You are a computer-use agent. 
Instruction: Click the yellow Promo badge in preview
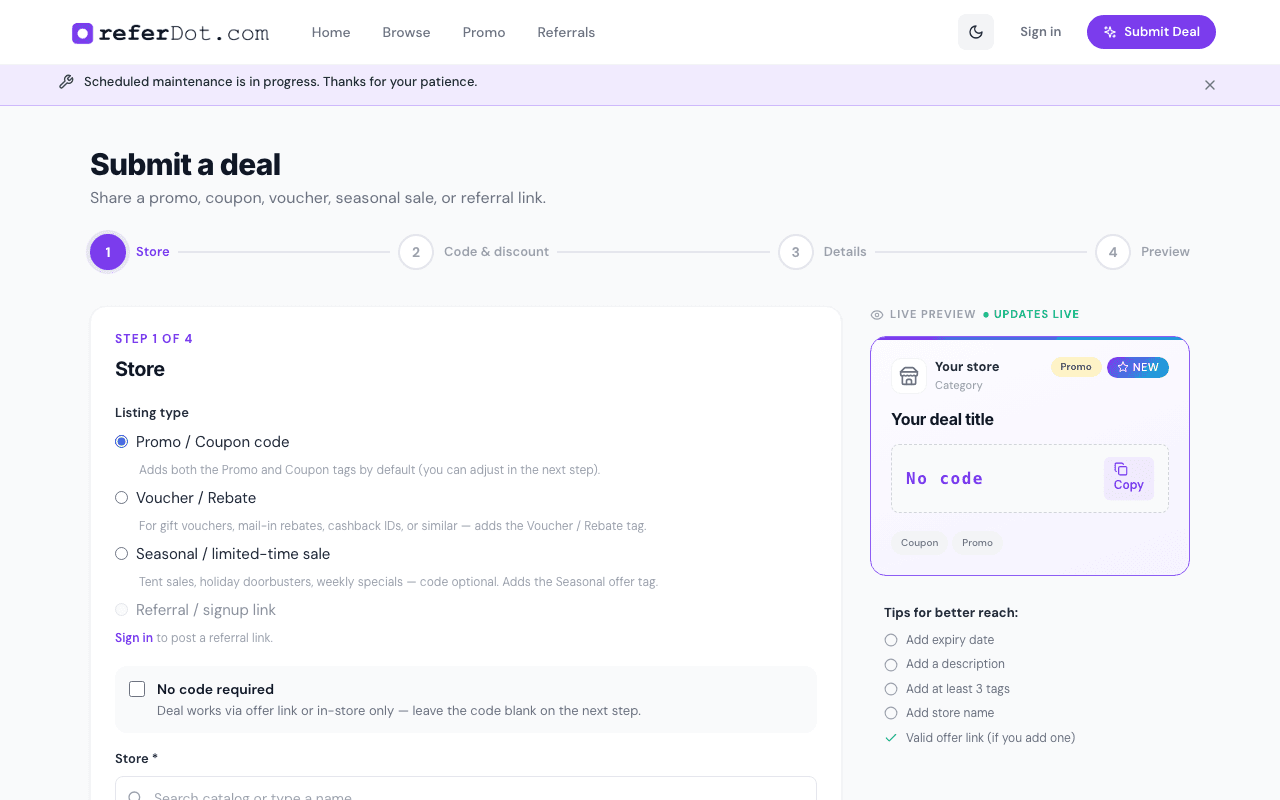pyautogui.click(x=1076, y=367)
